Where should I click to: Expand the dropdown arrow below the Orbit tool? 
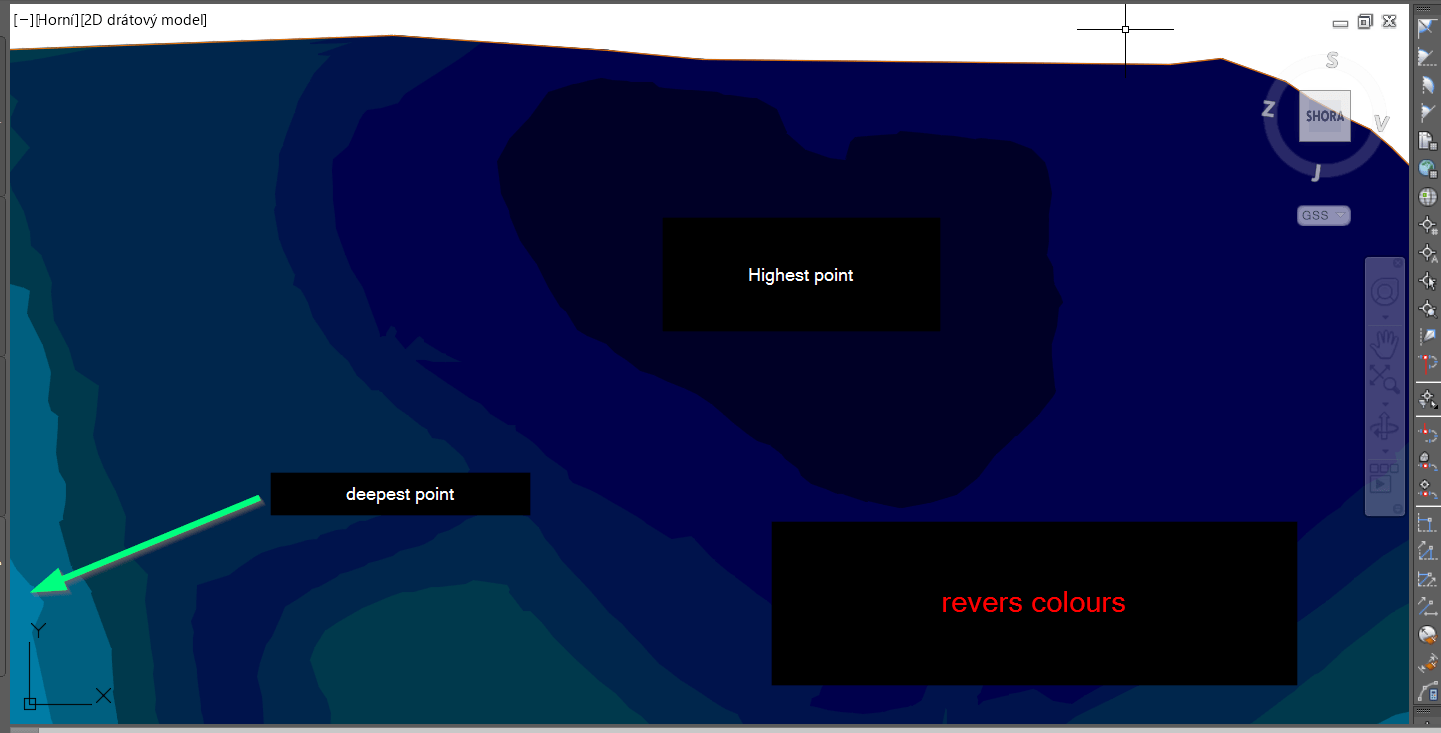coord(1385,450)
